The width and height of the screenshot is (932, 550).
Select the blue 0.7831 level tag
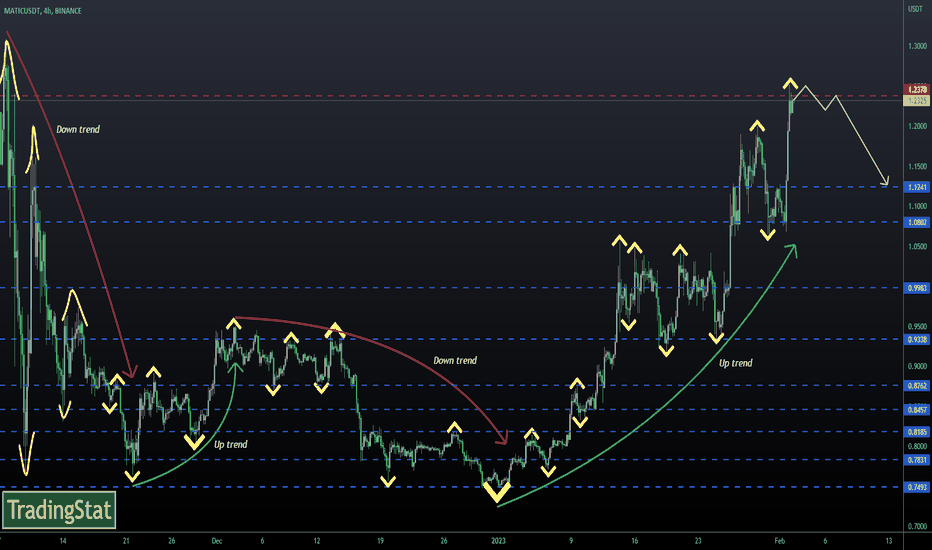(x=916, y=460)
